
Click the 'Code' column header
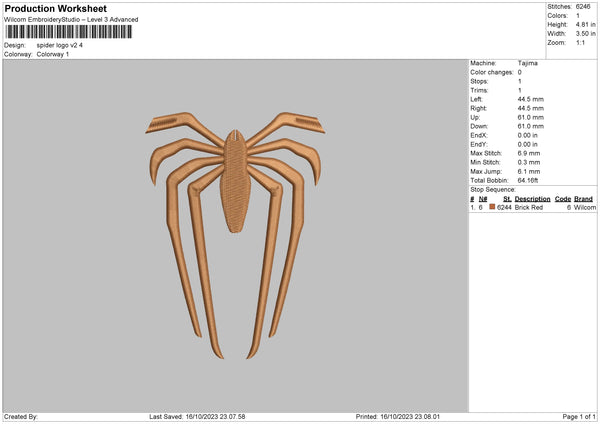563,199
